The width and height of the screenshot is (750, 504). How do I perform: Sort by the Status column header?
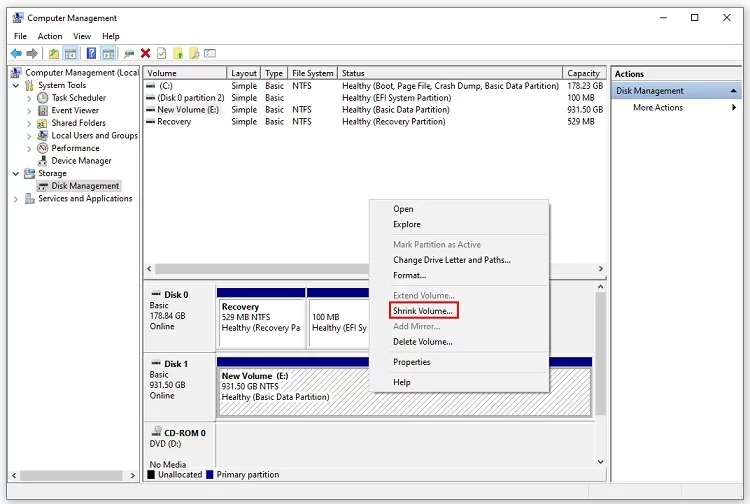point(450,73)
